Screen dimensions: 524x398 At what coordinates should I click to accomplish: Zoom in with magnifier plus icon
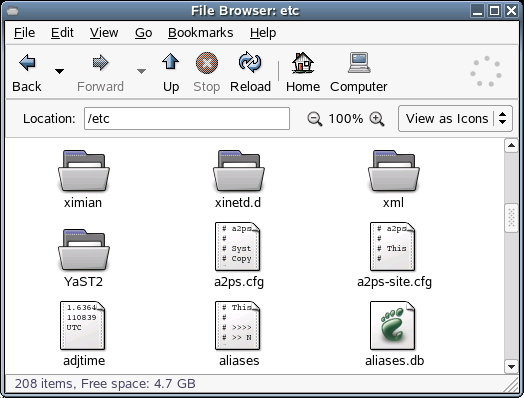(x=377, y=119)
